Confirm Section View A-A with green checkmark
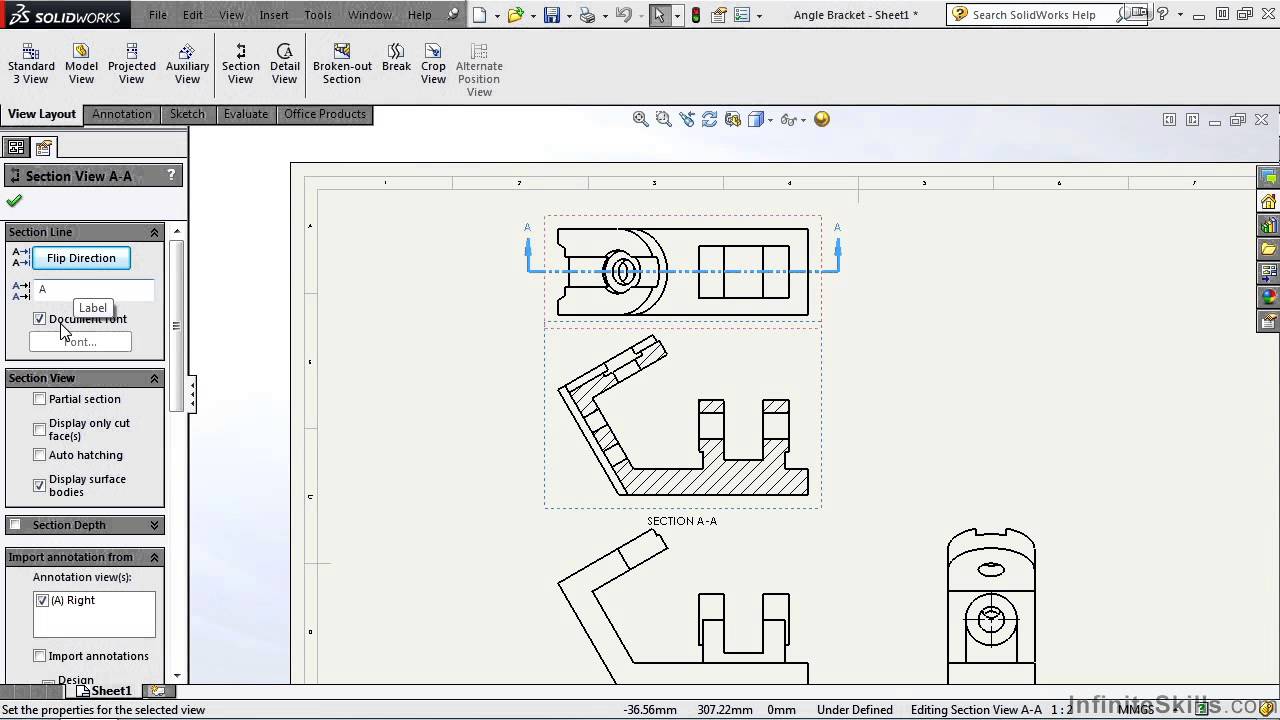Image resolution: width=1280 pixels, height=720 pixels. coord(14,200)
